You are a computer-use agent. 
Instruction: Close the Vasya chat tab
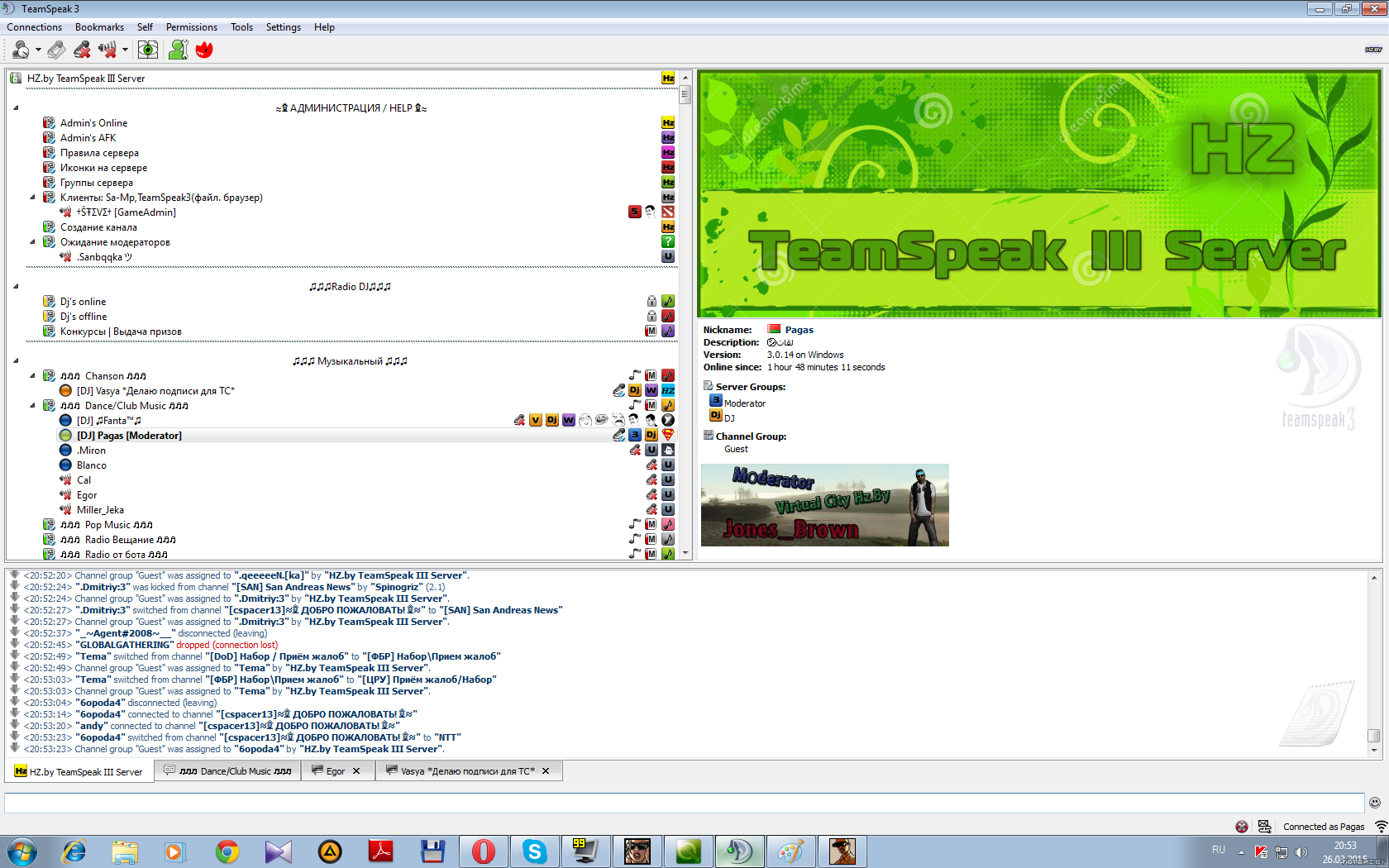(x=546, y=771)
